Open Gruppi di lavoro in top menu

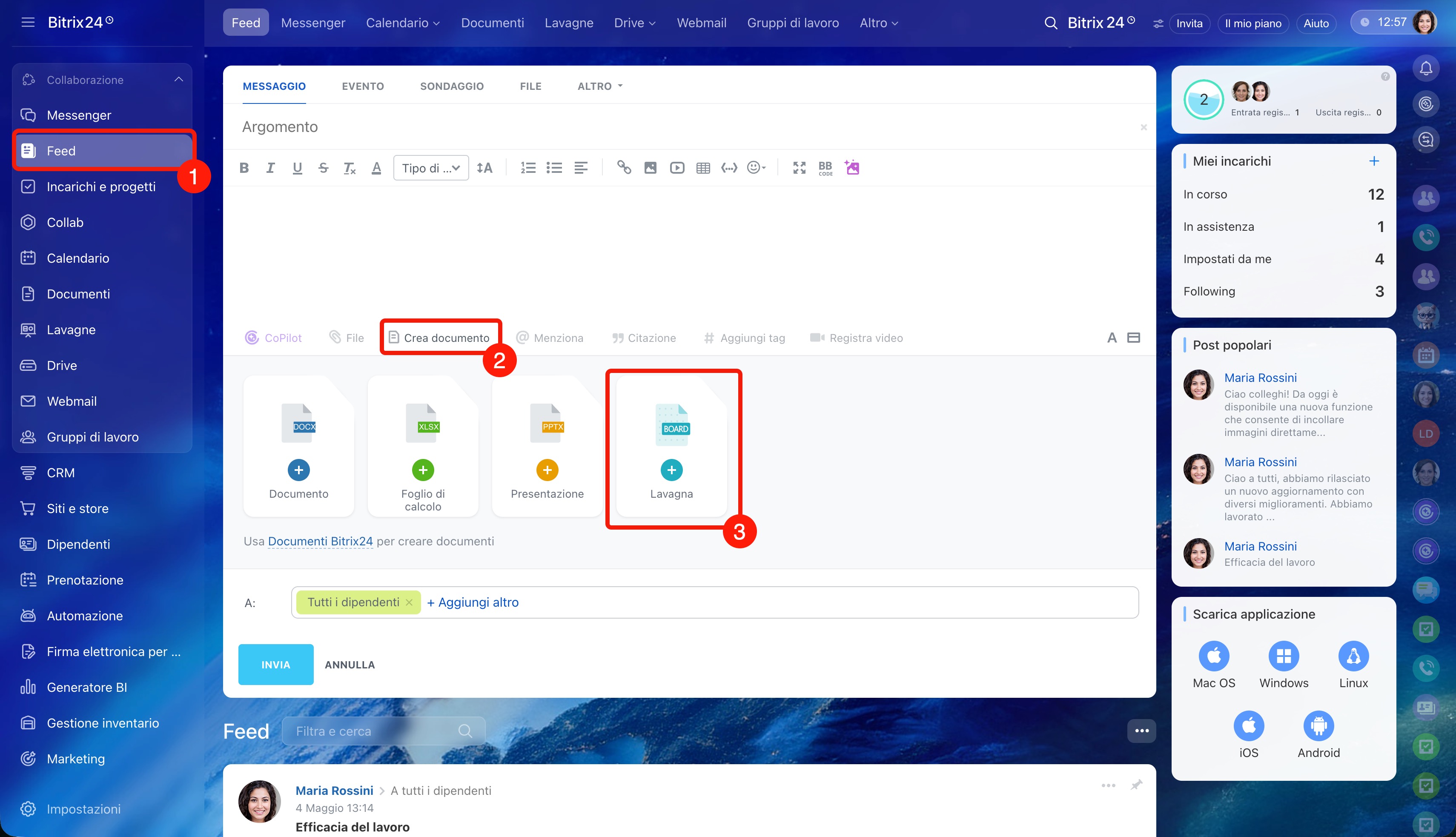[x=793, y=23]
